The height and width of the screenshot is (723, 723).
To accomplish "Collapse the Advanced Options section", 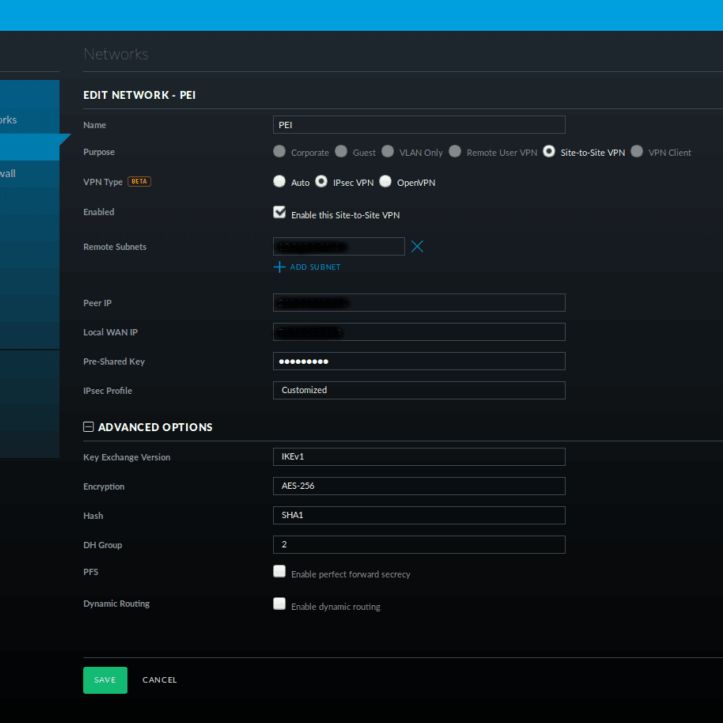I will (88, 427).
